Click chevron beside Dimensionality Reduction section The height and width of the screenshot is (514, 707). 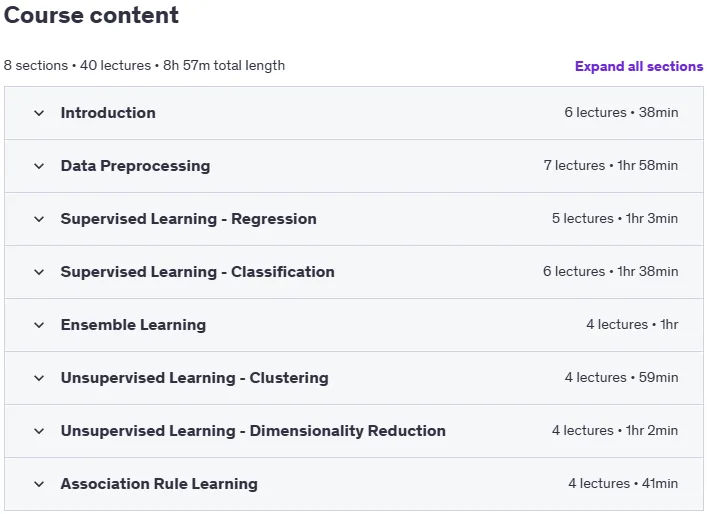coord(39,431)
